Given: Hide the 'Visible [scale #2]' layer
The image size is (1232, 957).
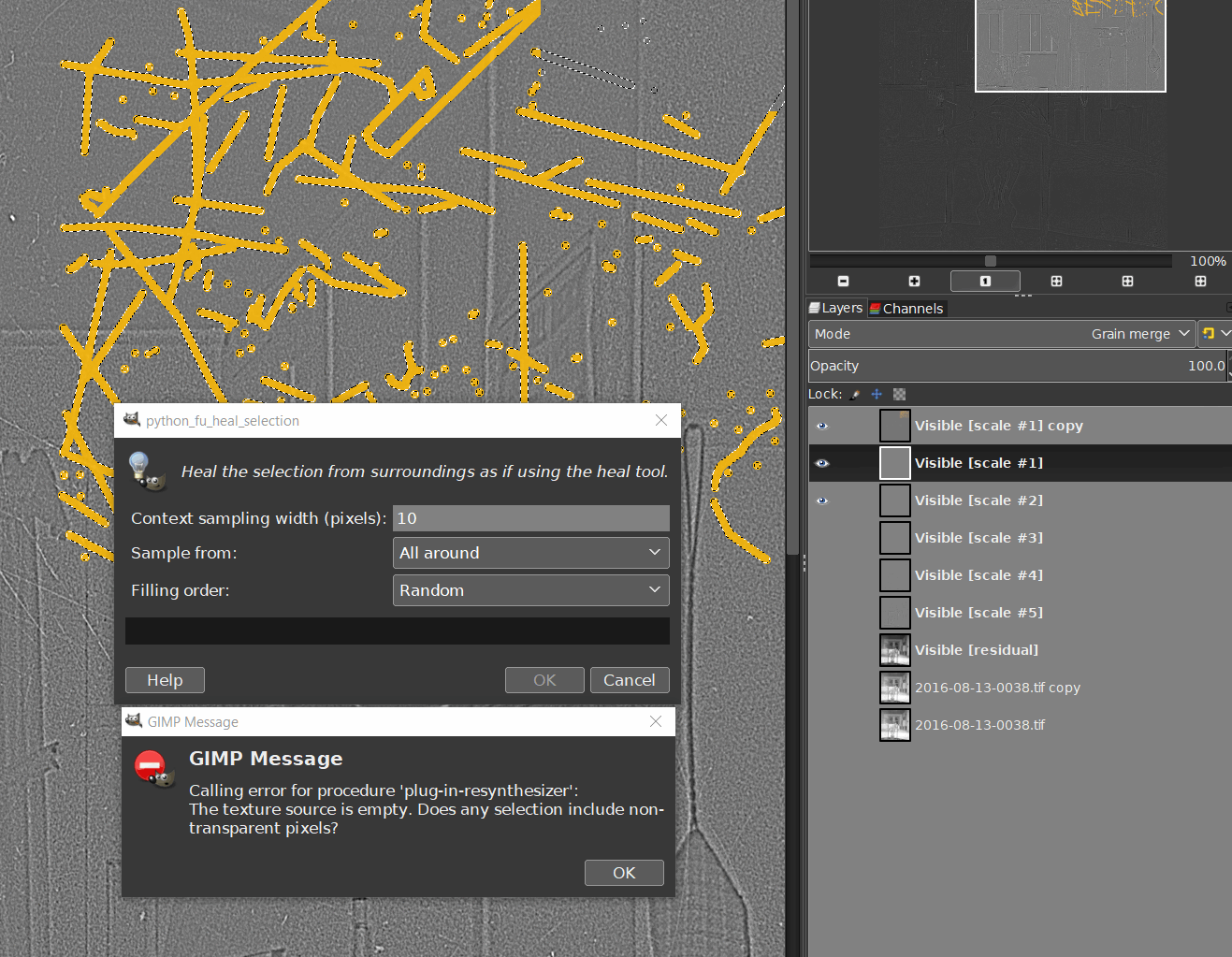Looking at the screenshot, I should (x=822, y=500).
